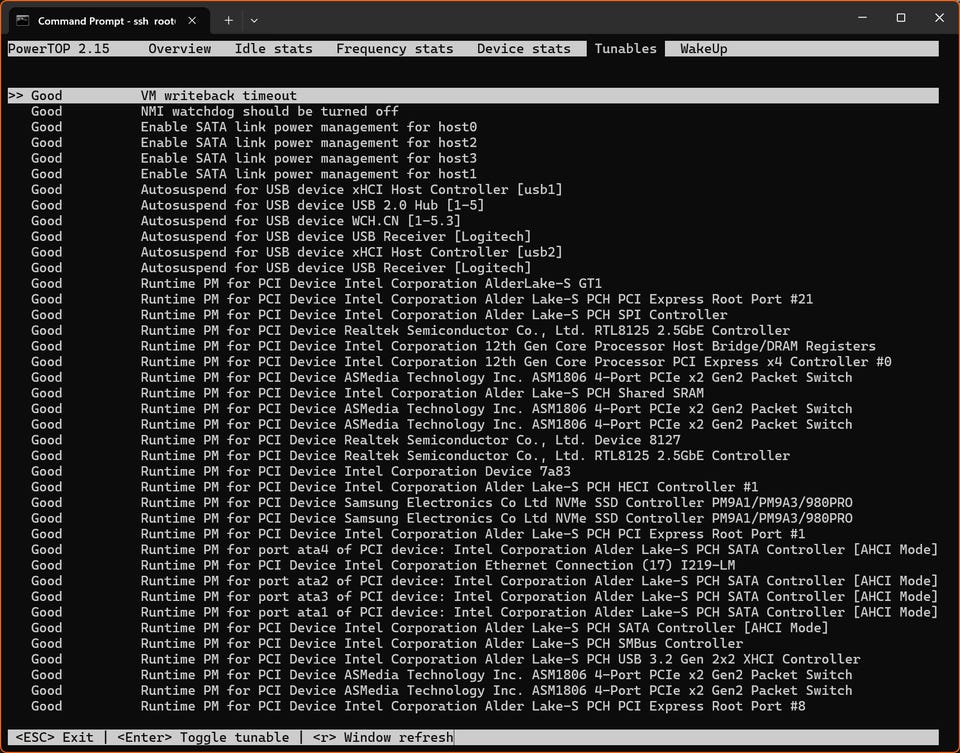Click the r Window refresh hint

coord(383,737)
